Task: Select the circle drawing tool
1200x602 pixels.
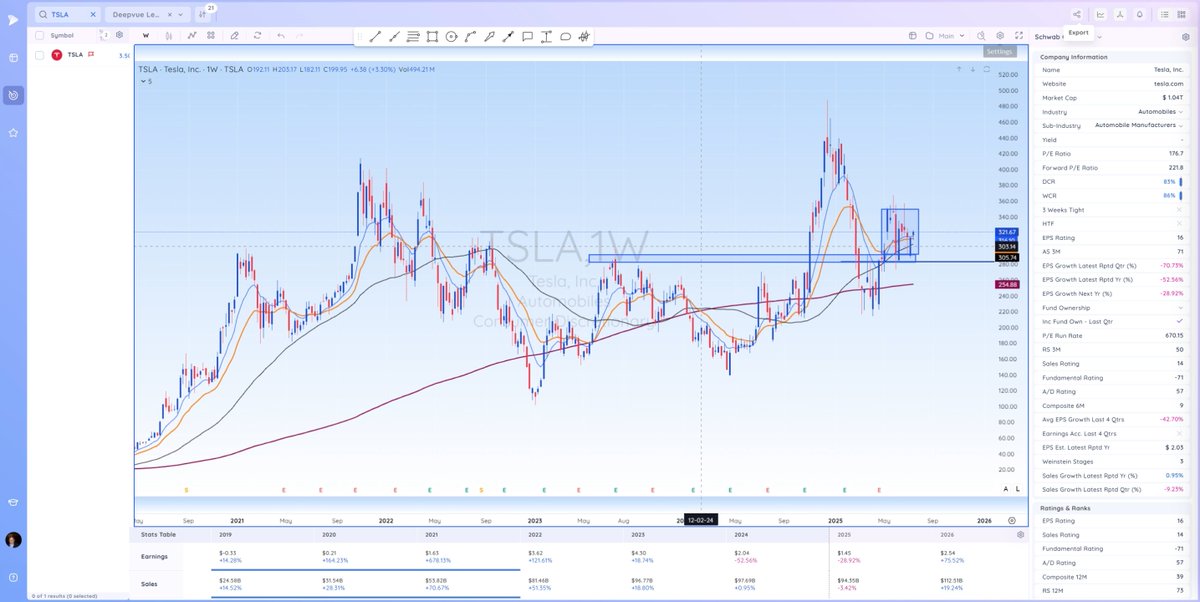Action: [x=451, y=37]
